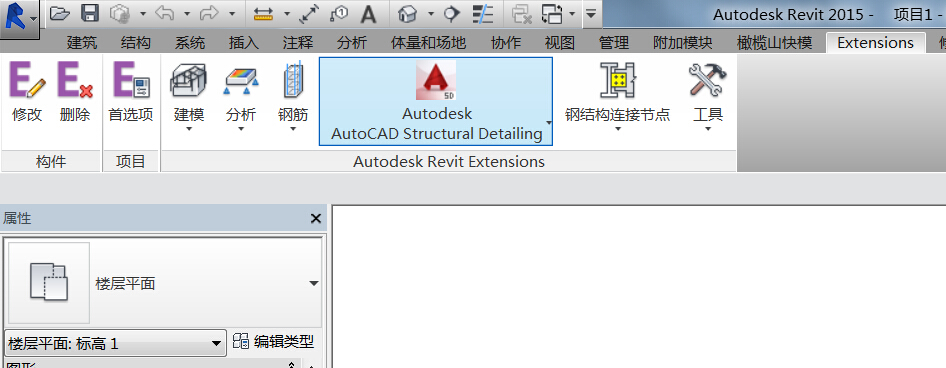946x368 pixels.
Task: Click the 编辑类型 button
Action: click(x=274, y=342)
